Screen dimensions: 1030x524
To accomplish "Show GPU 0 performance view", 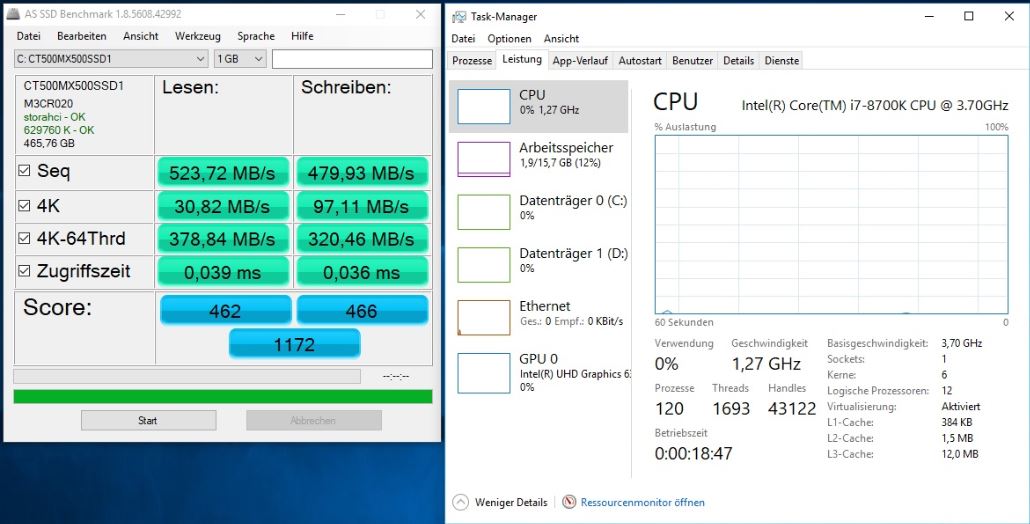I will (539, 372).
